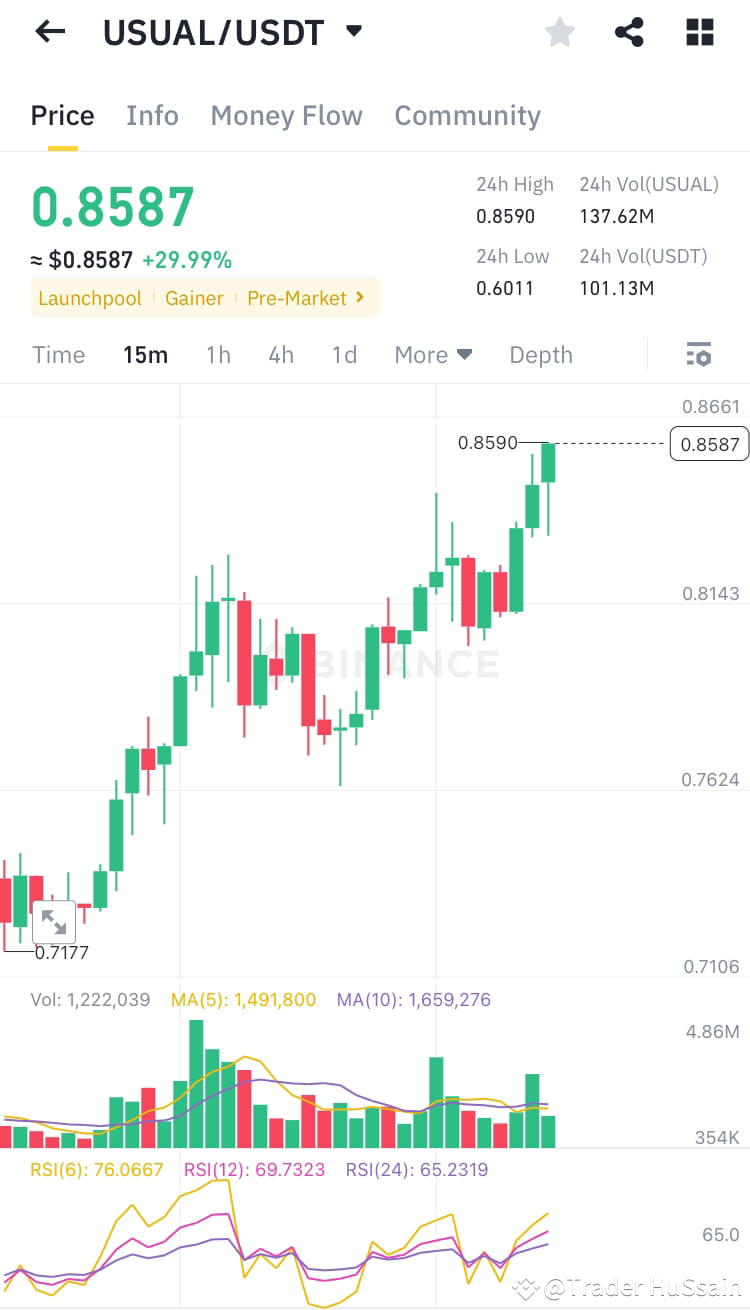Screen dimensions: 750x1310
Task: Switch to the Info tab
Action: tap(152, 115)
